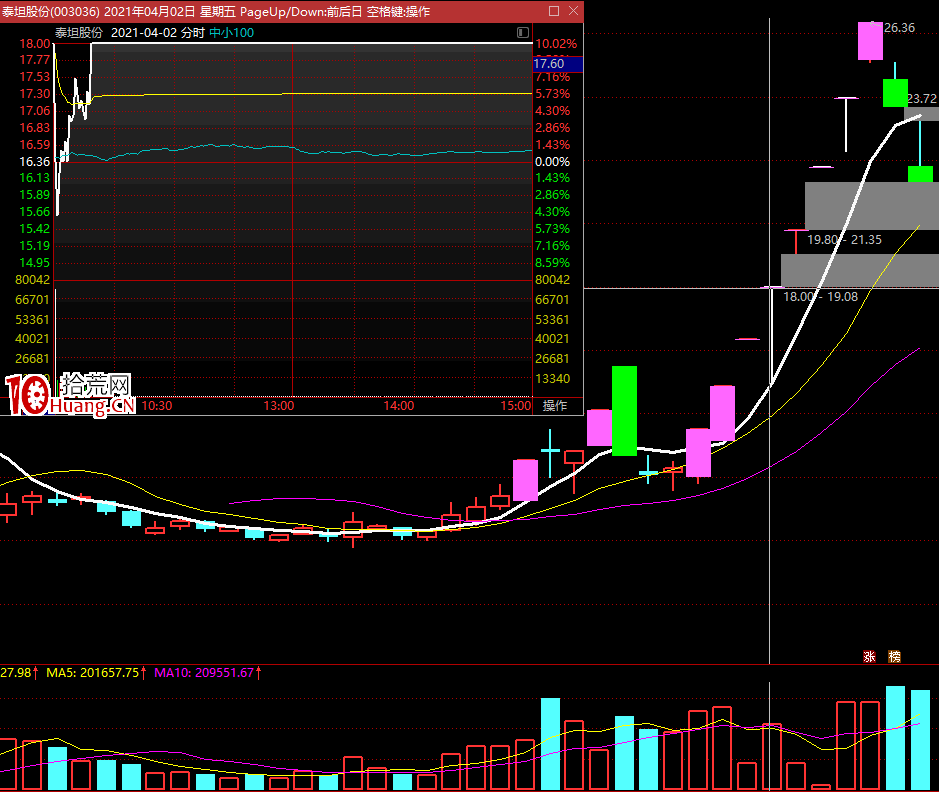Screen dimensions: 939x792
Task: Close the 泰坦股份 intraday popup window
Action: coord(572,11)
